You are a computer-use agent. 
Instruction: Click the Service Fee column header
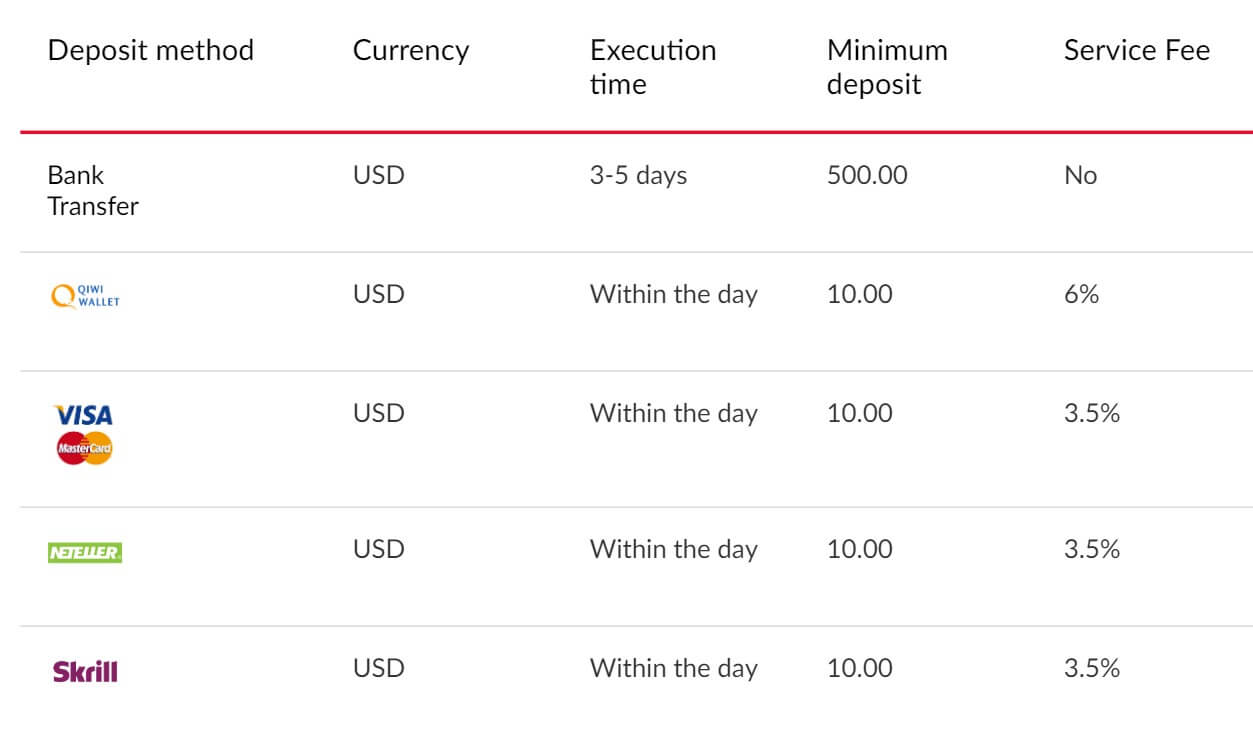pos(1137,50)
